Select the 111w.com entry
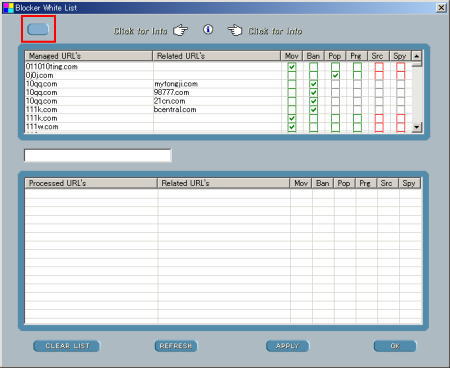Screen dimensions: 450x368 pyautogui.click(x=42, y=127)
